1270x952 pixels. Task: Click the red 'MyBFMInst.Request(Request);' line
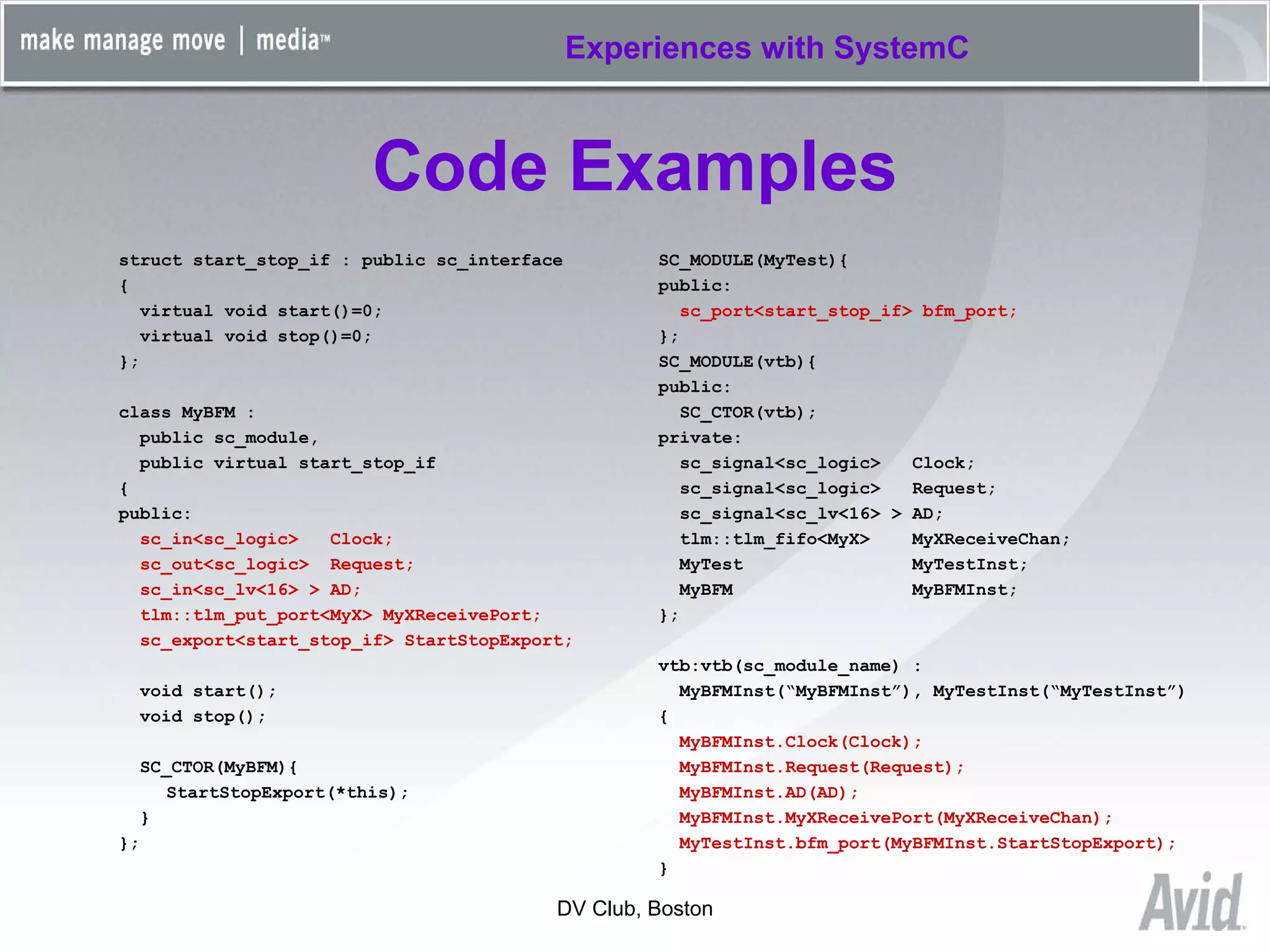pyautogui.click(x=821, y=768)
